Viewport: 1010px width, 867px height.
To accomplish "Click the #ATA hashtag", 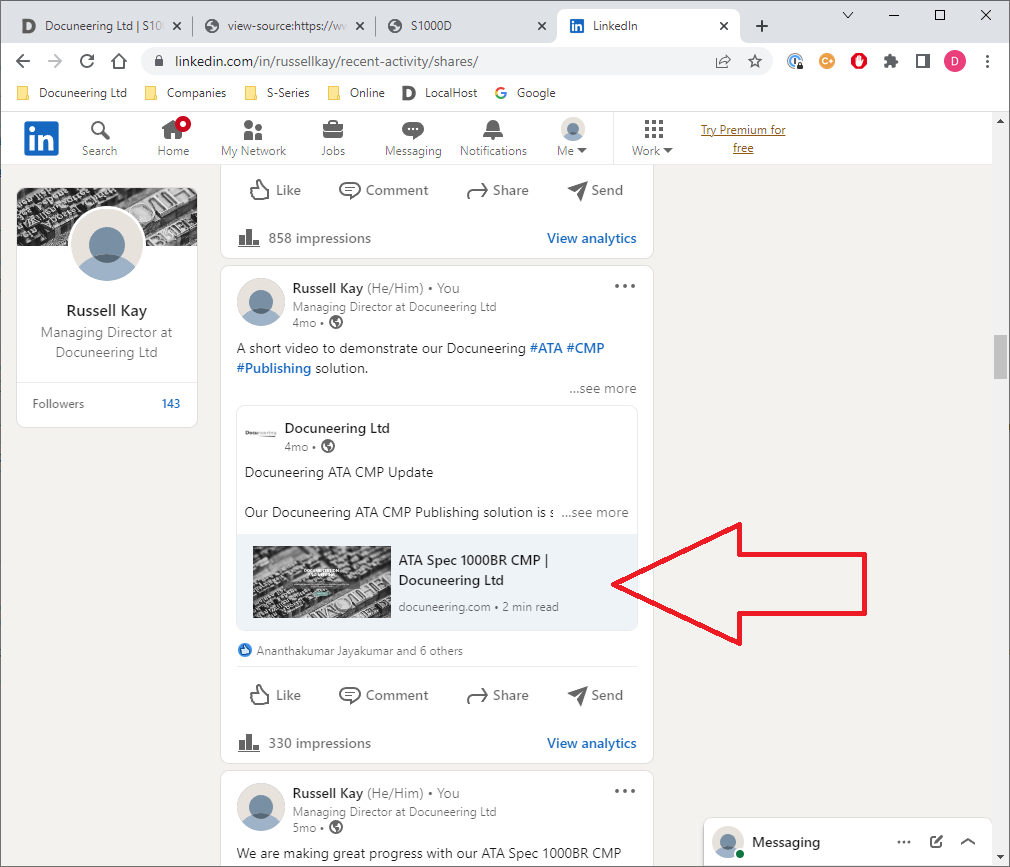I will (546, 348).
